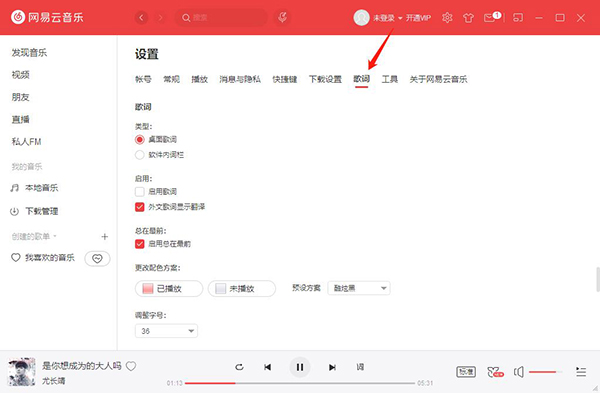
Task: Switch to 消息与隐私 settings tab
Action: pyautogui.click(x=240, y=79)
